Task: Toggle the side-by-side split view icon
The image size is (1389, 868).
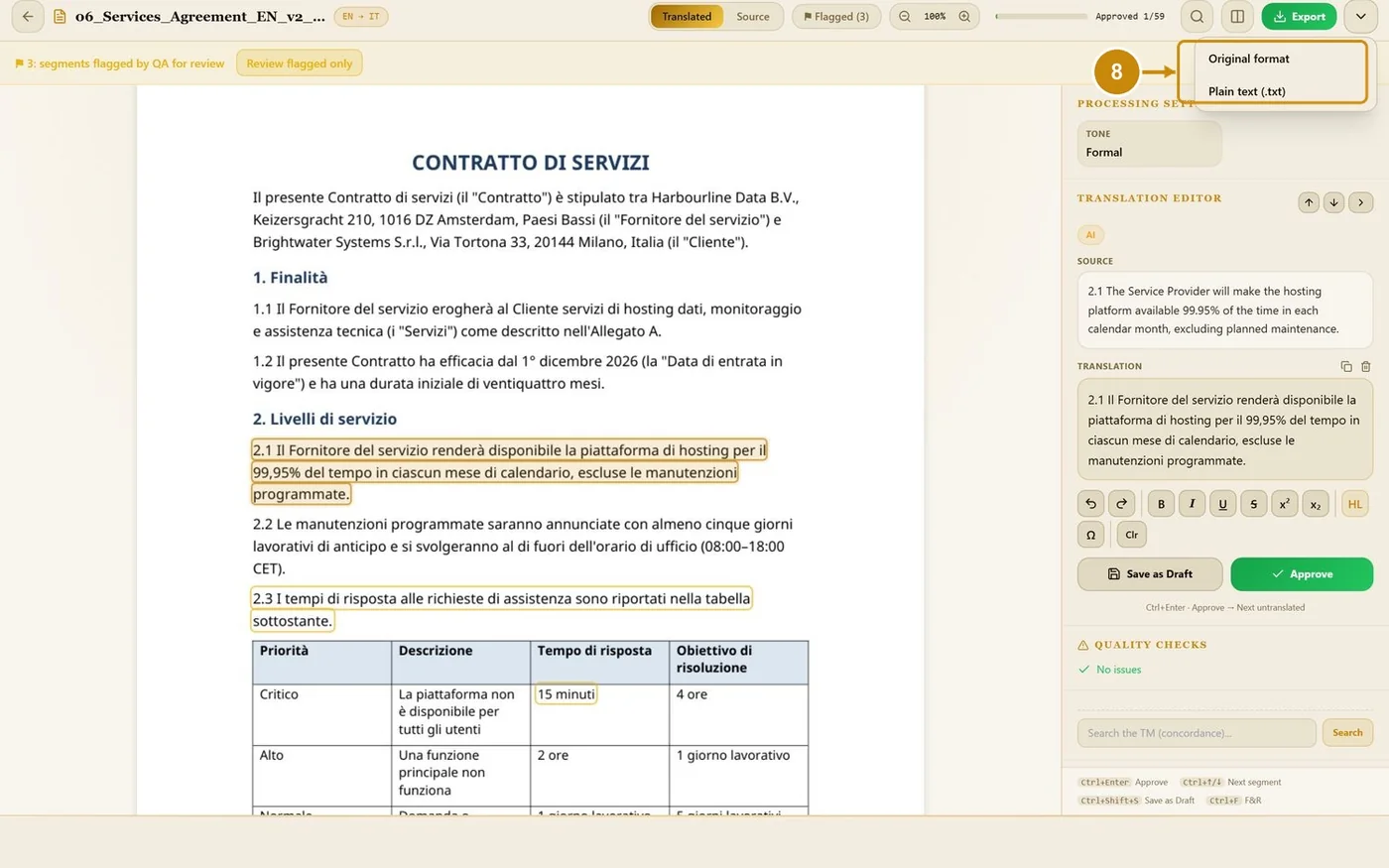Action: [1237, 17]
